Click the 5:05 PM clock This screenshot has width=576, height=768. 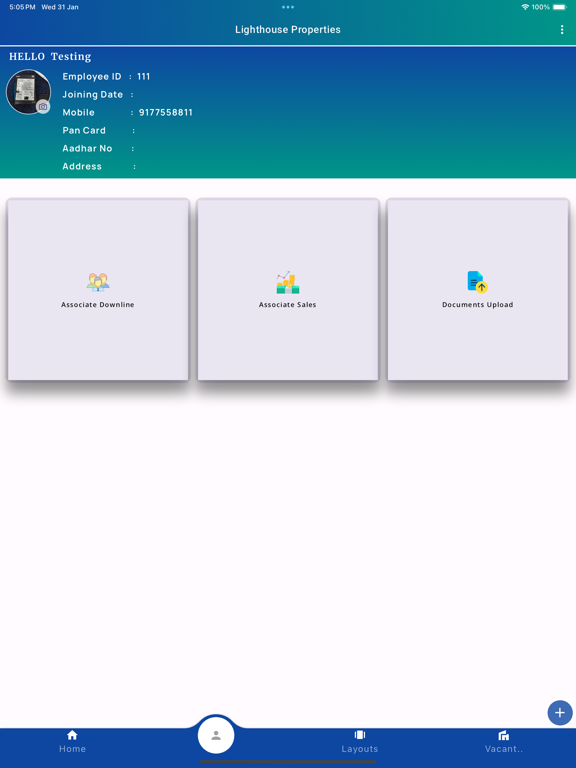tap(23, 7)
